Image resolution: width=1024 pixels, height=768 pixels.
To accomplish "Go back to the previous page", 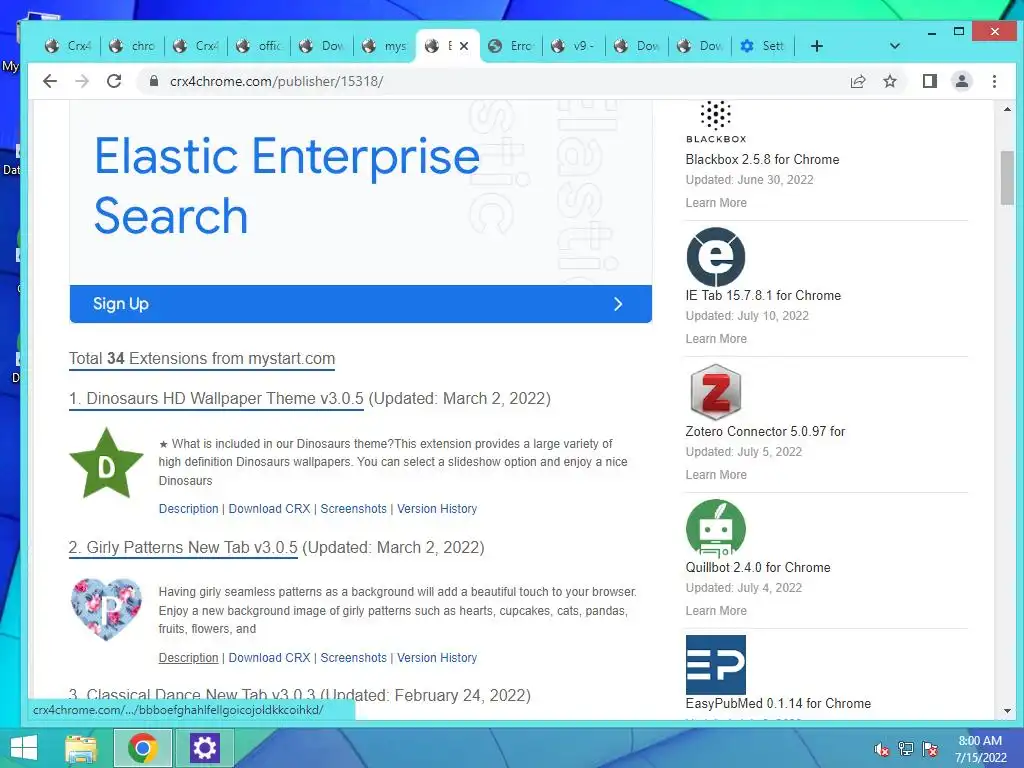I will [x=50, y=81].
